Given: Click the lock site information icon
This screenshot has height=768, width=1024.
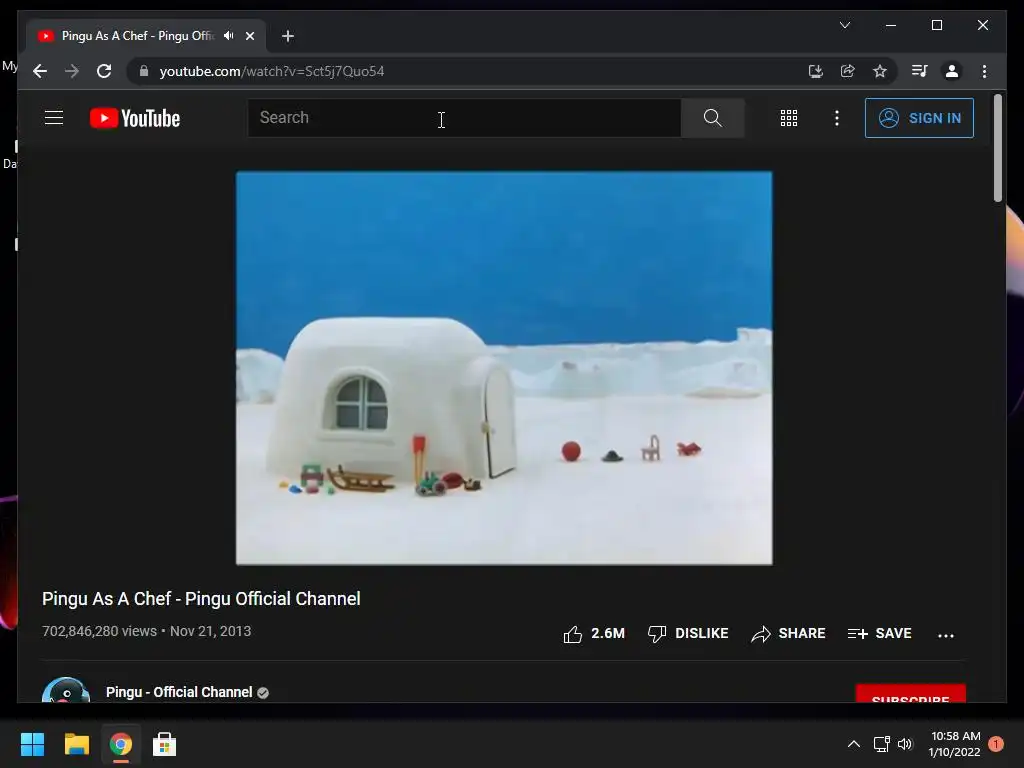Looking at the screenshot, I should [x=144, y=71].
